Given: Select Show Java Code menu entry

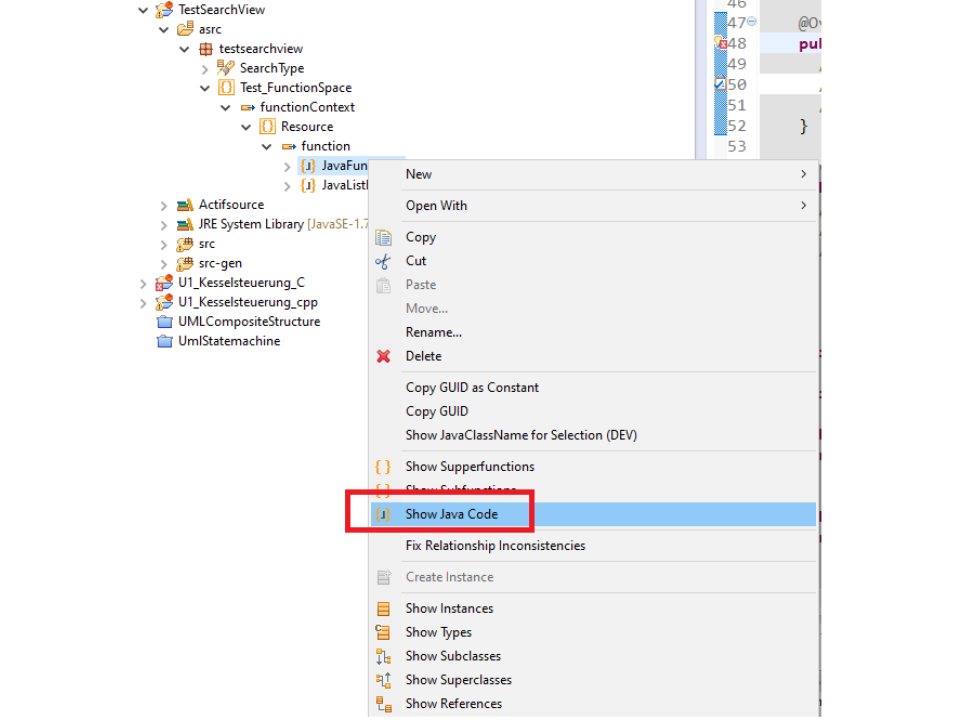Looking at the screenshot, I should click(451, 515).
